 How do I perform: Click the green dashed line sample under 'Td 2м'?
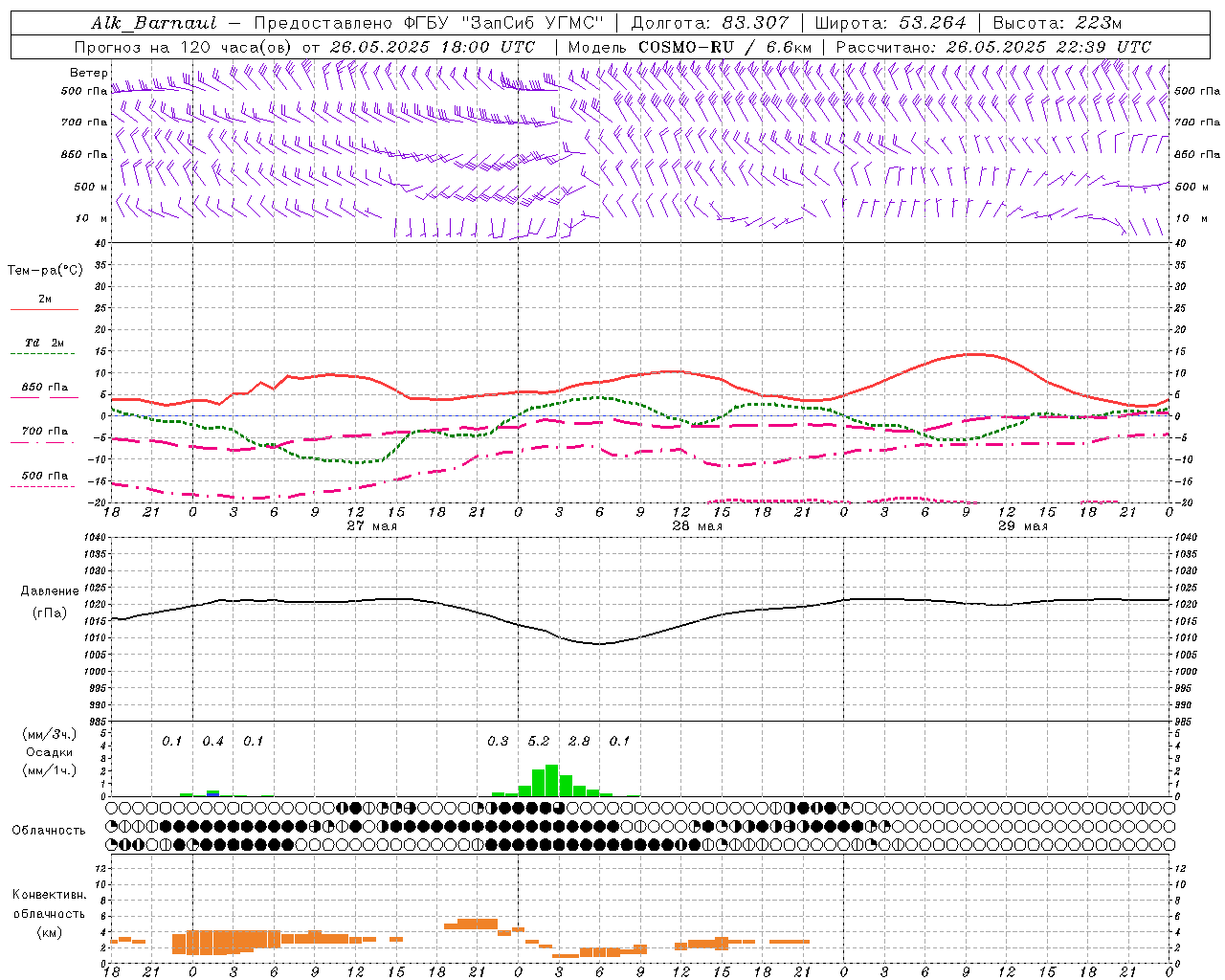[x=44, y=354]
